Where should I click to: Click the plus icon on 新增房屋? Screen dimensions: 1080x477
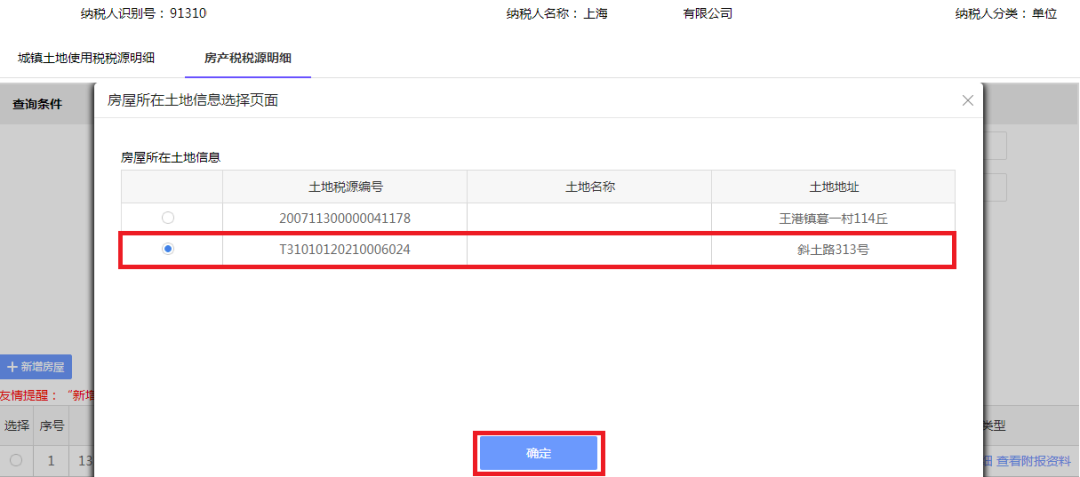point(12,368)
